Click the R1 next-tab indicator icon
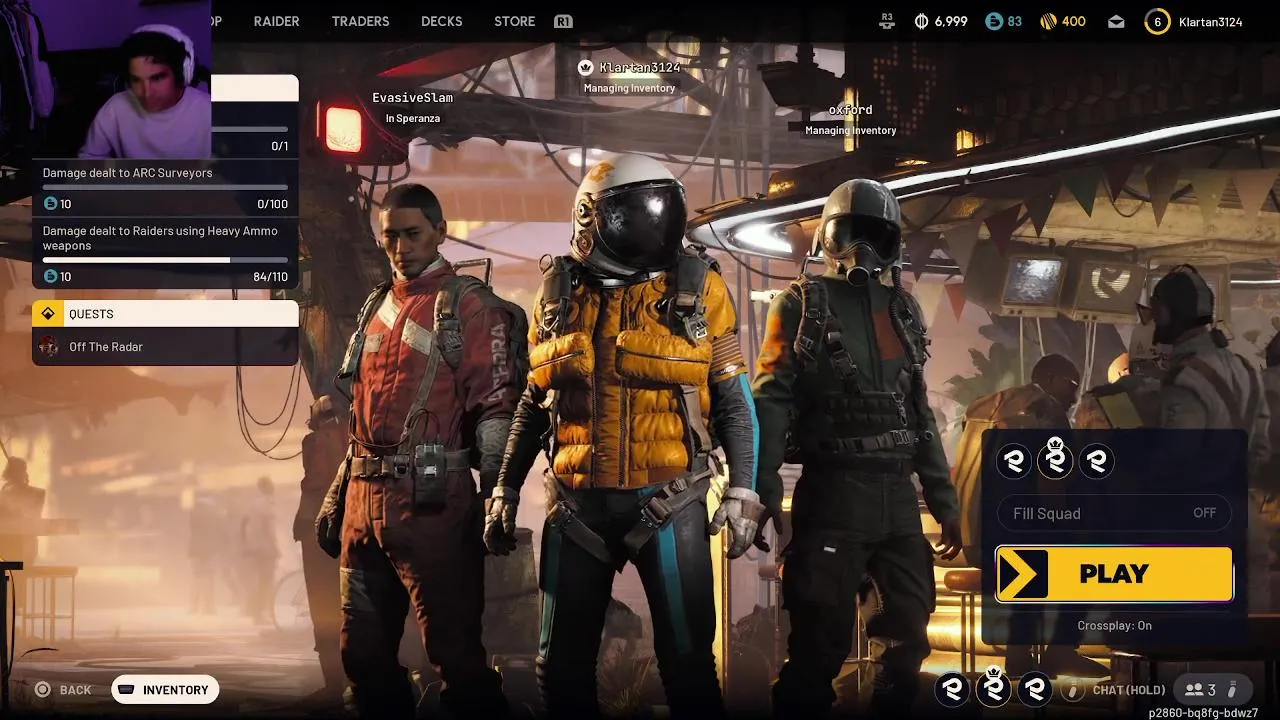This screenshot has height=720, width=1280. click(x=563, y=21)
